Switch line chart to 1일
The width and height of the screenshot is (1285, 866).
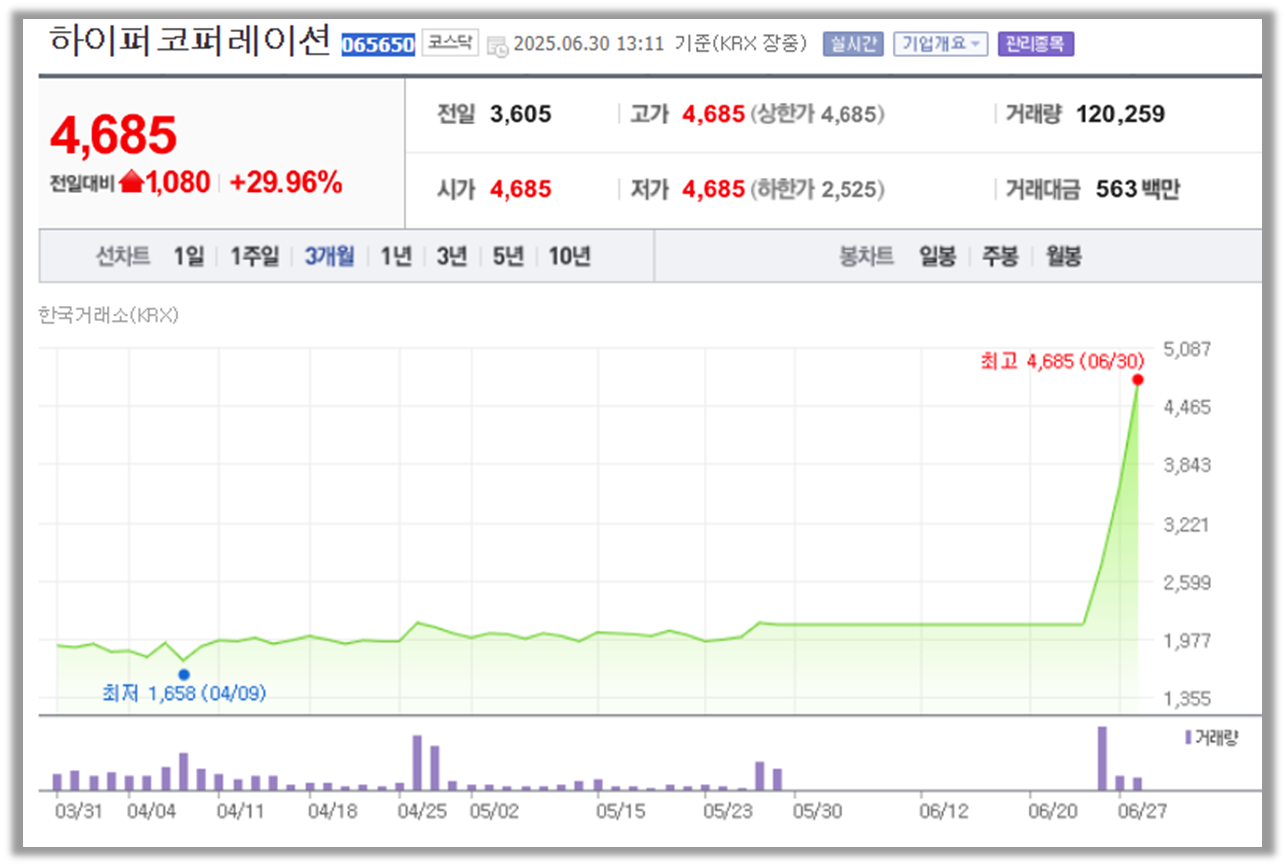(x=188, y=257)
